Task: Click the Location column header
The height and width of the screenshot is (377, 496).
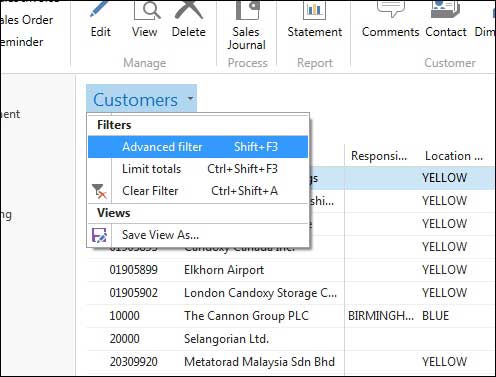Action: click(x=454, y=156)
